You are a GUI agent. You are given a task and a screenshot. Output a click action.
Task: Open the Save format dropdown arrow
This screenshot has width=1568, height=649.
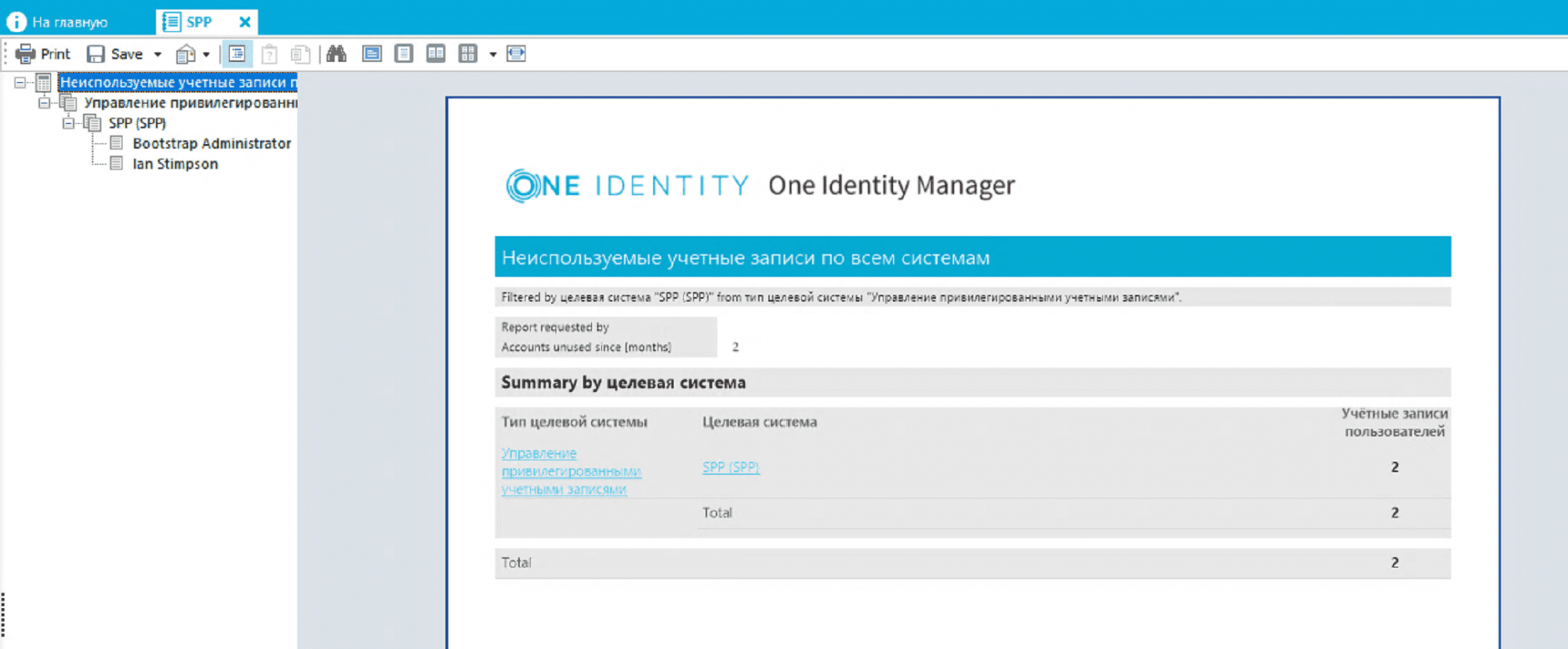click(158, 54)
